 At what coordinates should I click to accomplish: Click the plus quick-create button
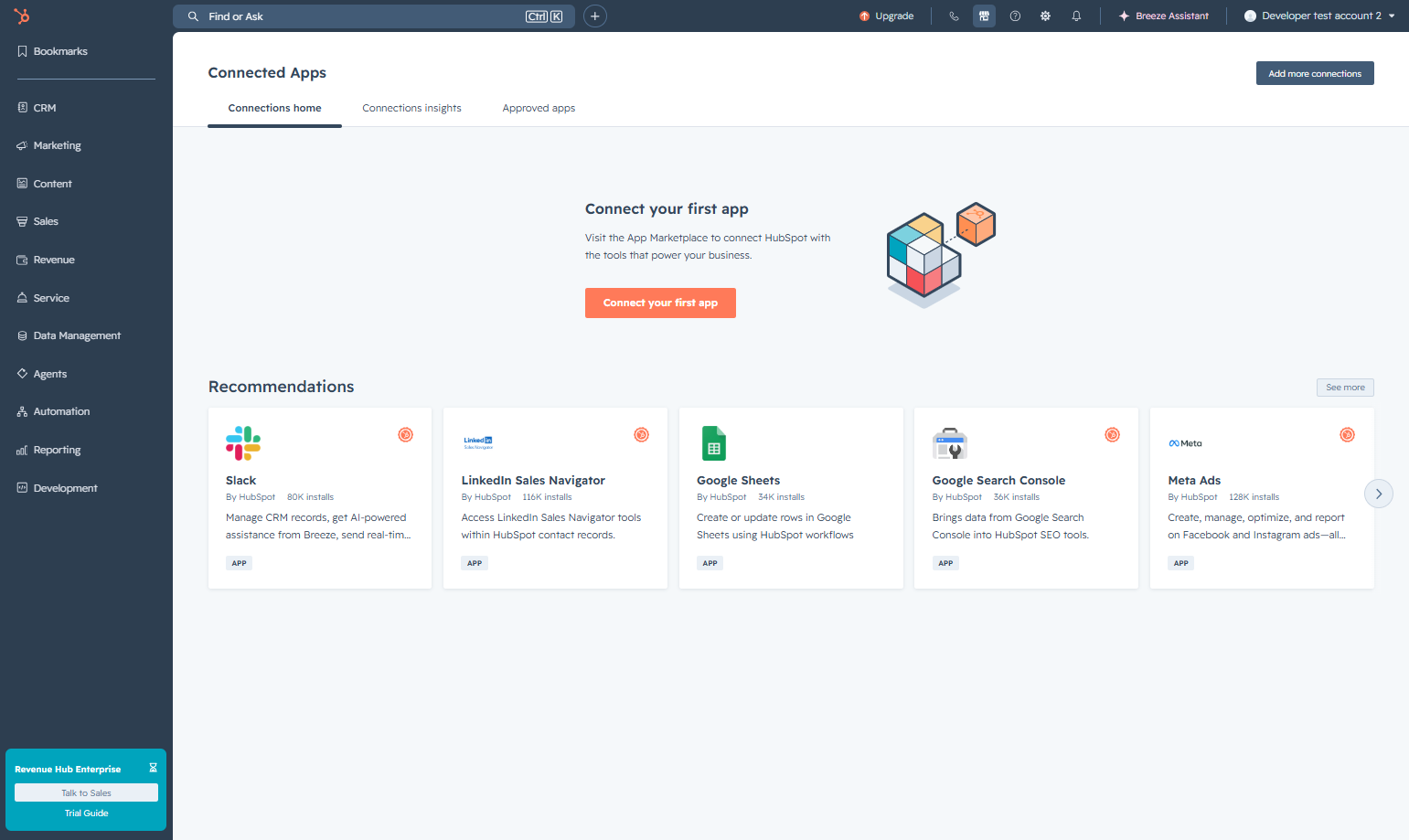pyautogui.click(x=595, y=16)
